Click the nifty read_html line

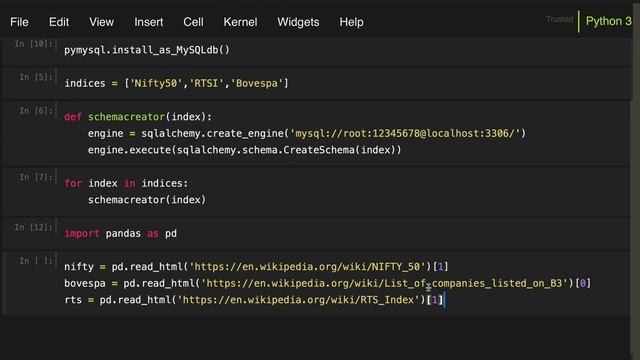(256, 267)
